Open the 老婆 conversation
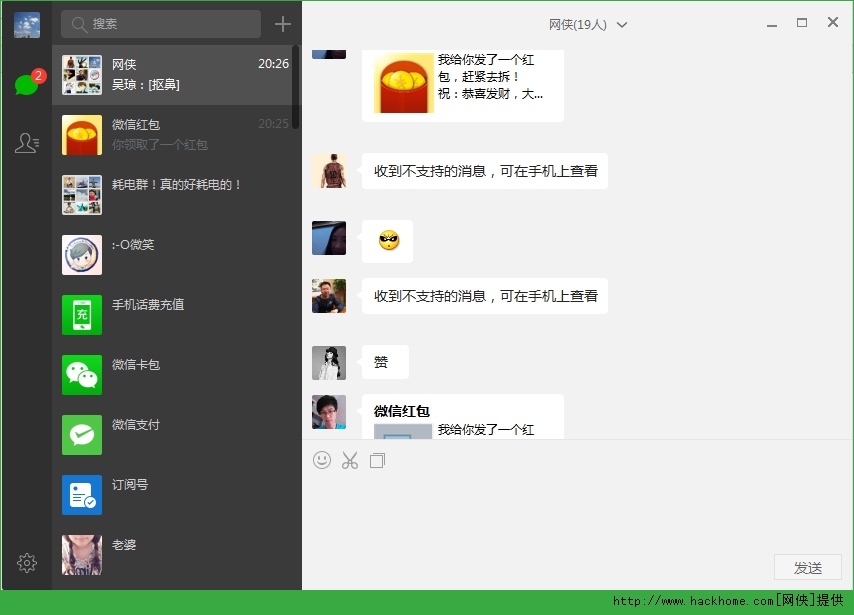The height and width of the screenshot is (615, 854). 175,555
